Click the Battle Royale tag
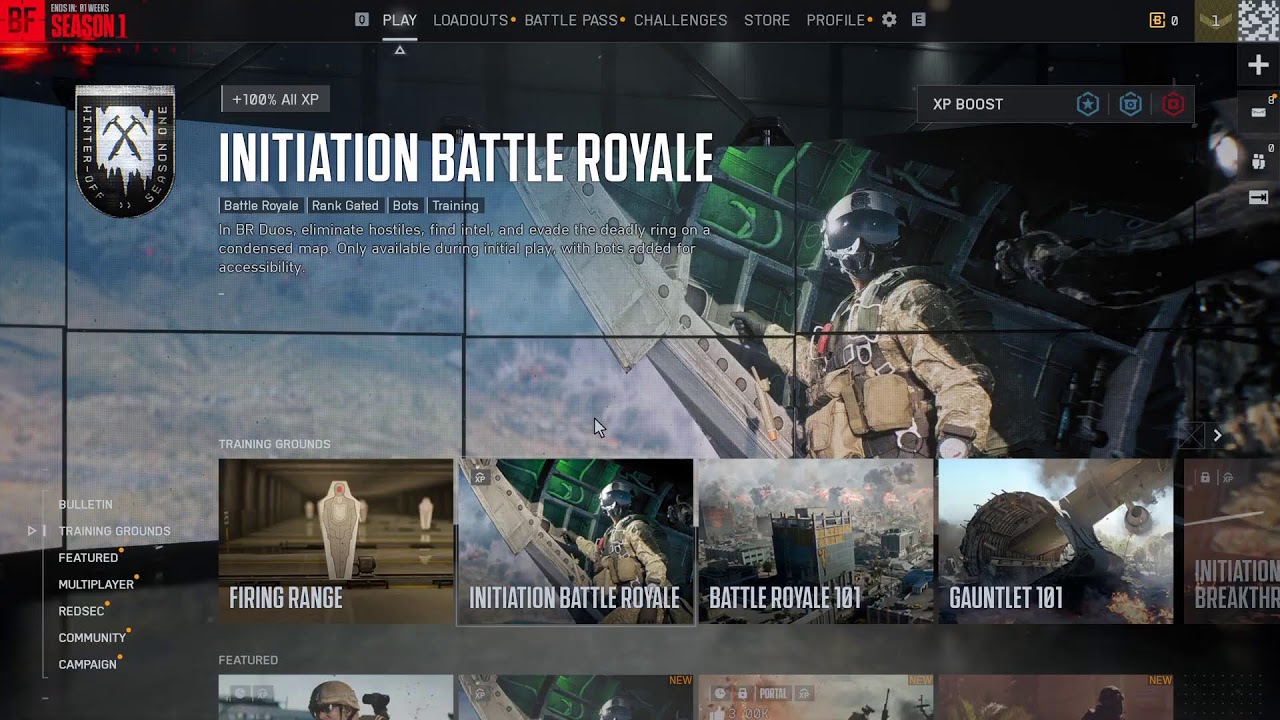This screenshot has width=1280, height=720. point(261,205)
